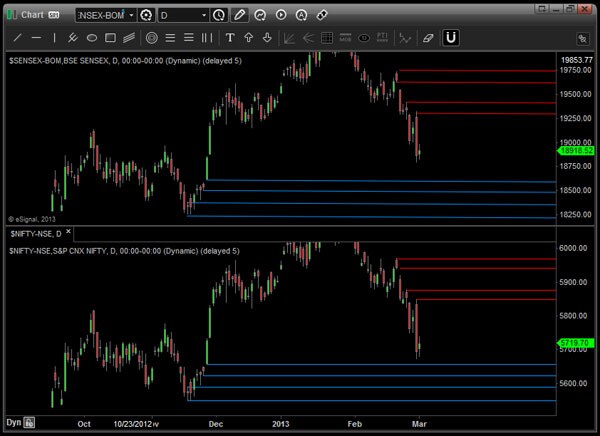Toggle the pencil drawing toolbar button
This screenshot has height=436, width=600.
(x=240, y=15)
